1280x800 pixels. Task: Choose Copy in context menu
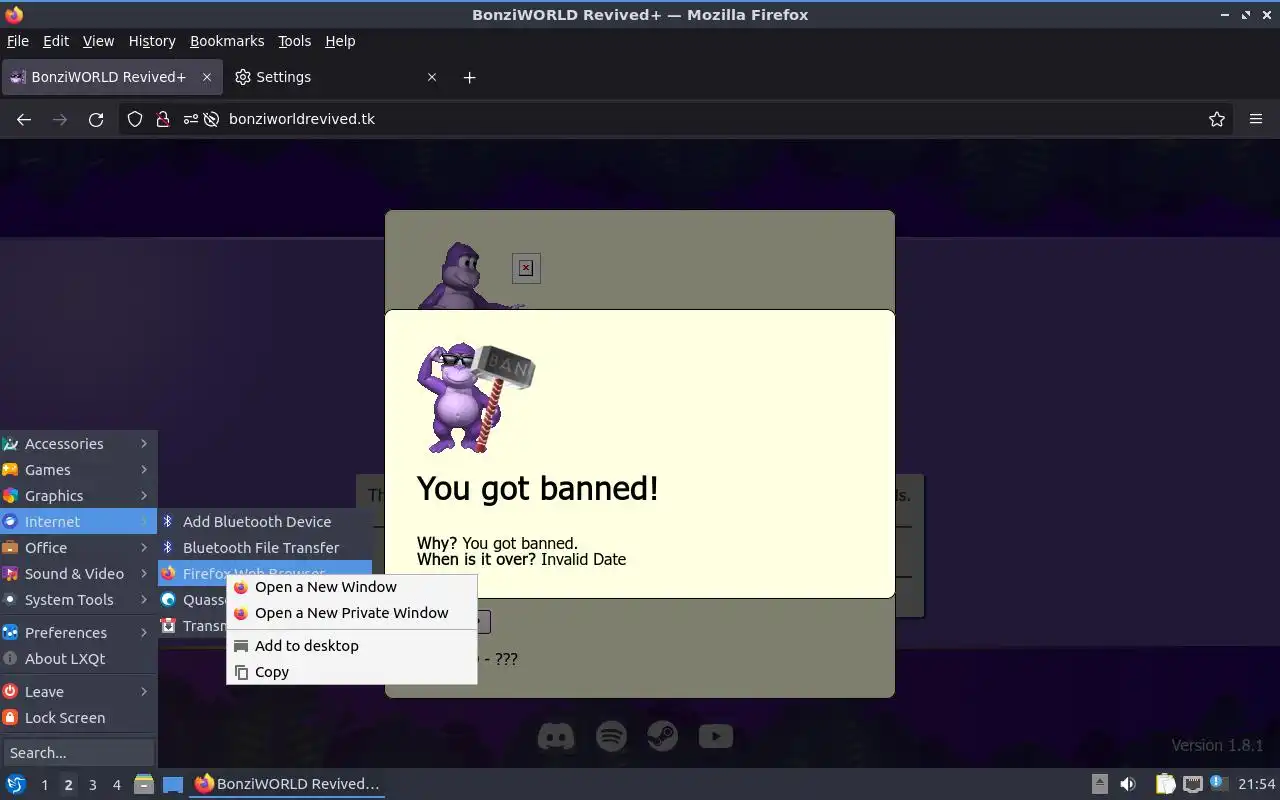pyautogui.click(x=352, y=672)
